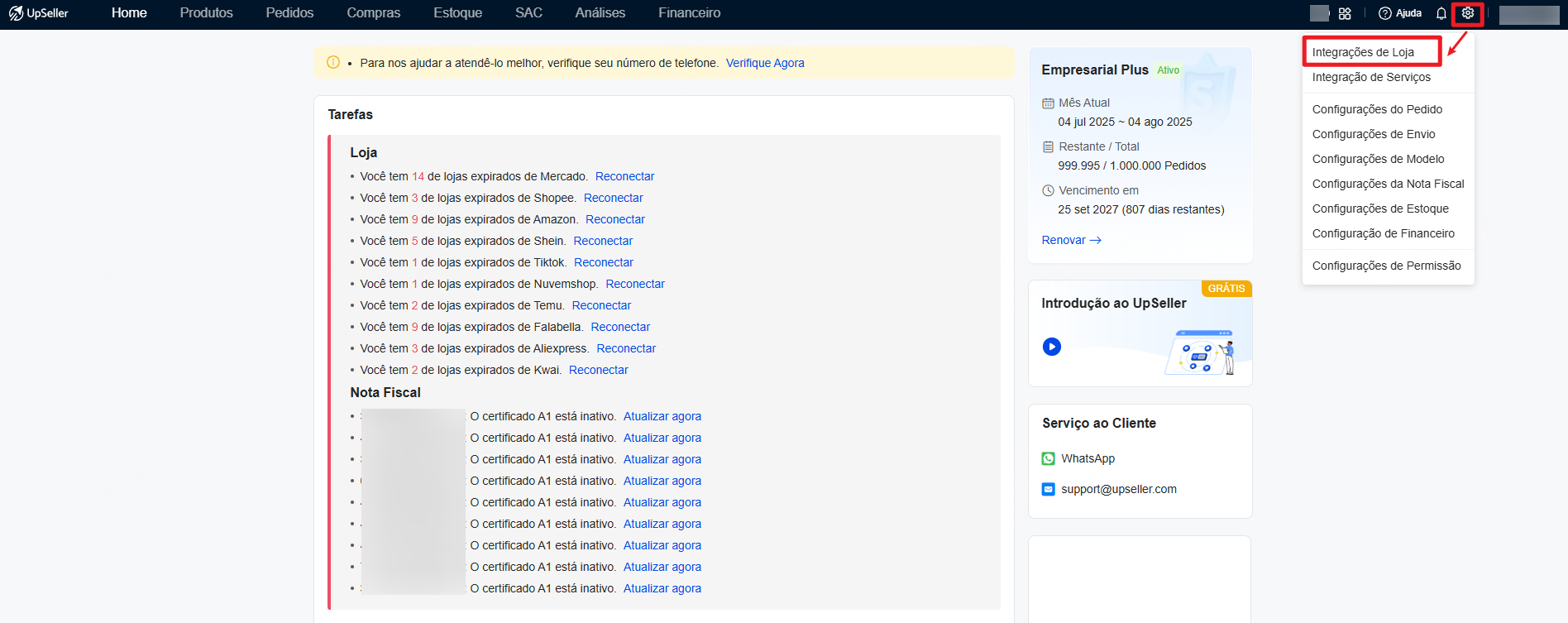Reconectar expired Falabella stores

coord(620,327)
